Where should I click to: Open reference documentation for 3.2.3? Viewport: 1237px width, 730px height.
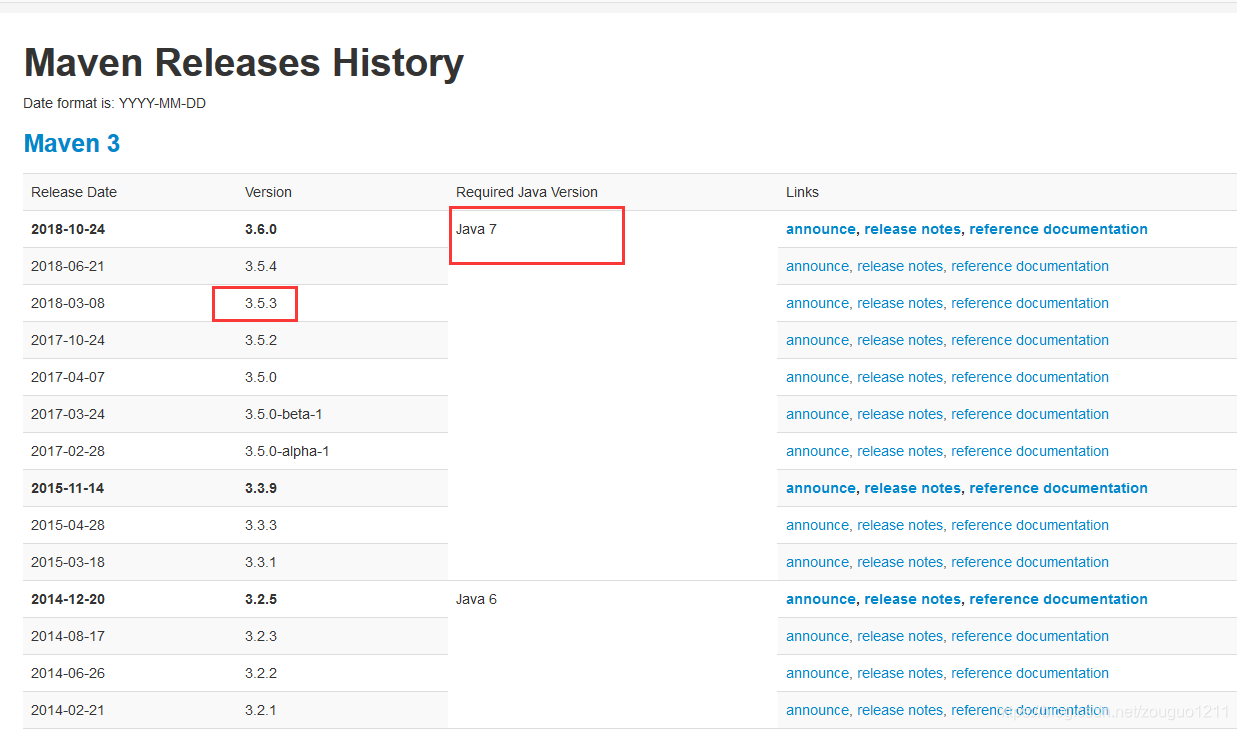coord(1030,636)
